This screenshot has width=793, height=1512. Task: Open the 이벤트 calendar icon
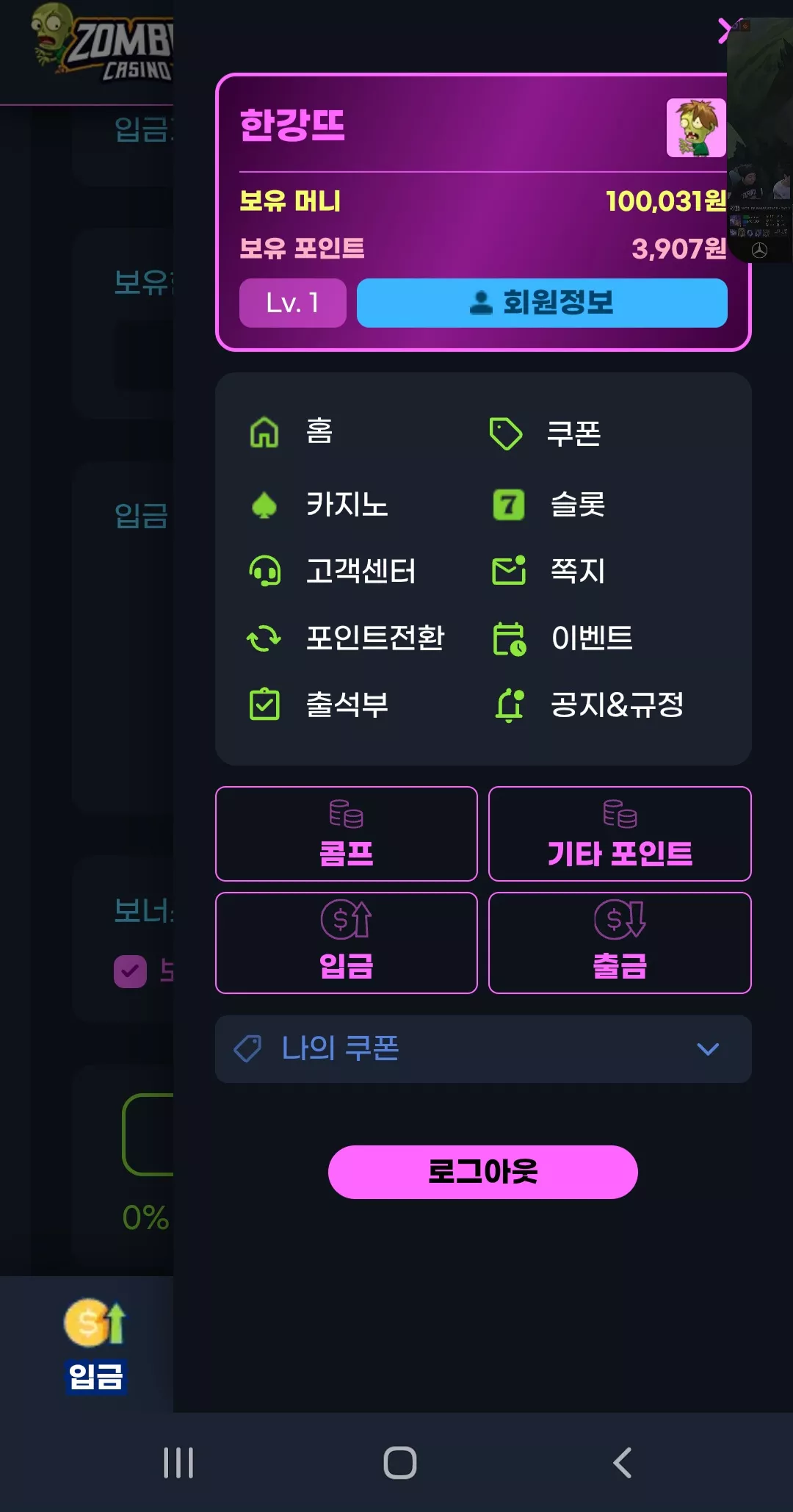tap(509, 638)
